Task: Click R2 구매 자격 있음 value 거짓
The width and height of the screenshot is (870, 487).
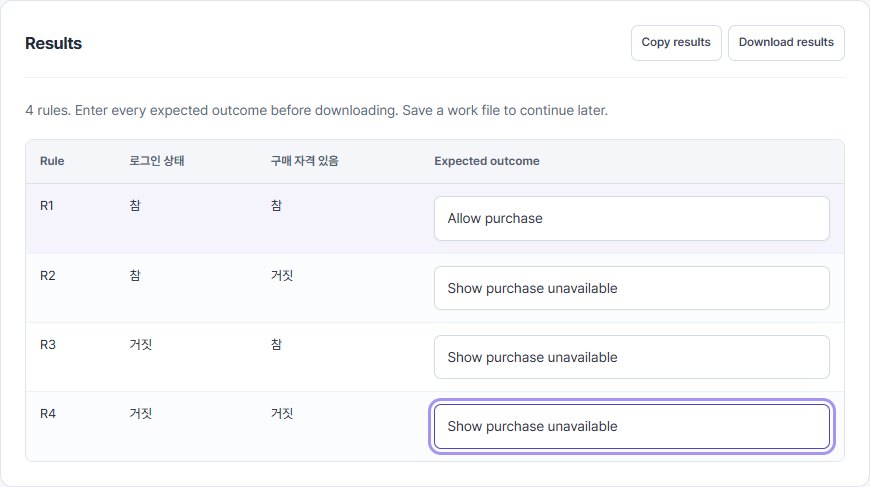Action: tap(282, 276)
